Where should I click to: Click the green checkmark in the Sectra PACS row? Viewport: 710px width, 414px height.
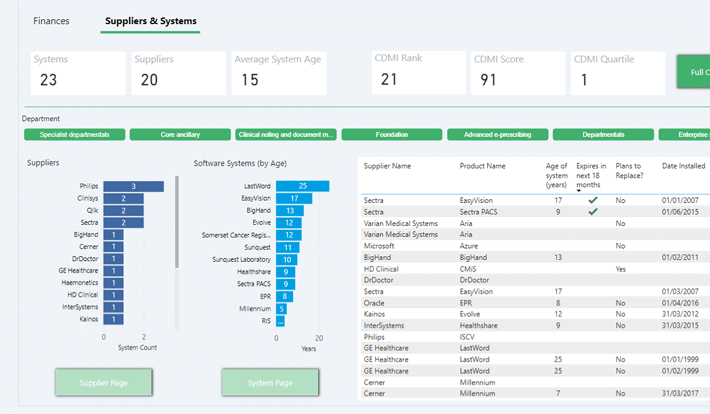[593, 211]
